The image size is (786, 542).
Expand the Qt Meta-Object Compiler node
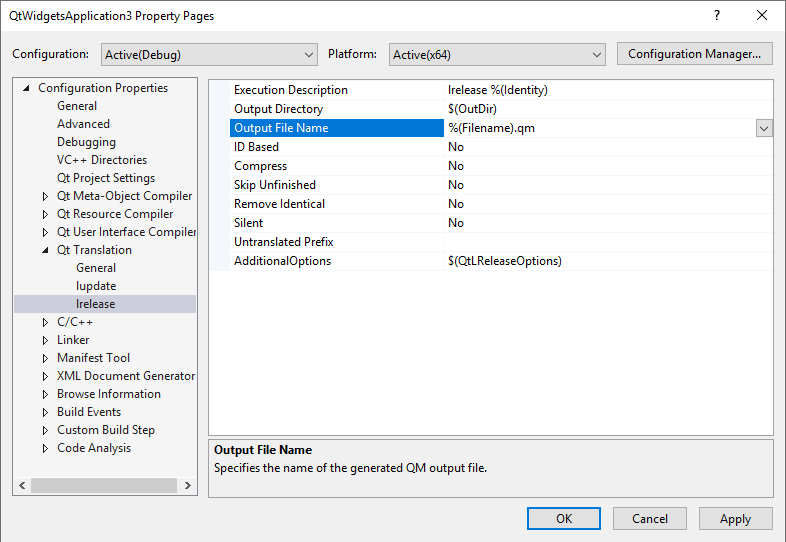[45, 197]
